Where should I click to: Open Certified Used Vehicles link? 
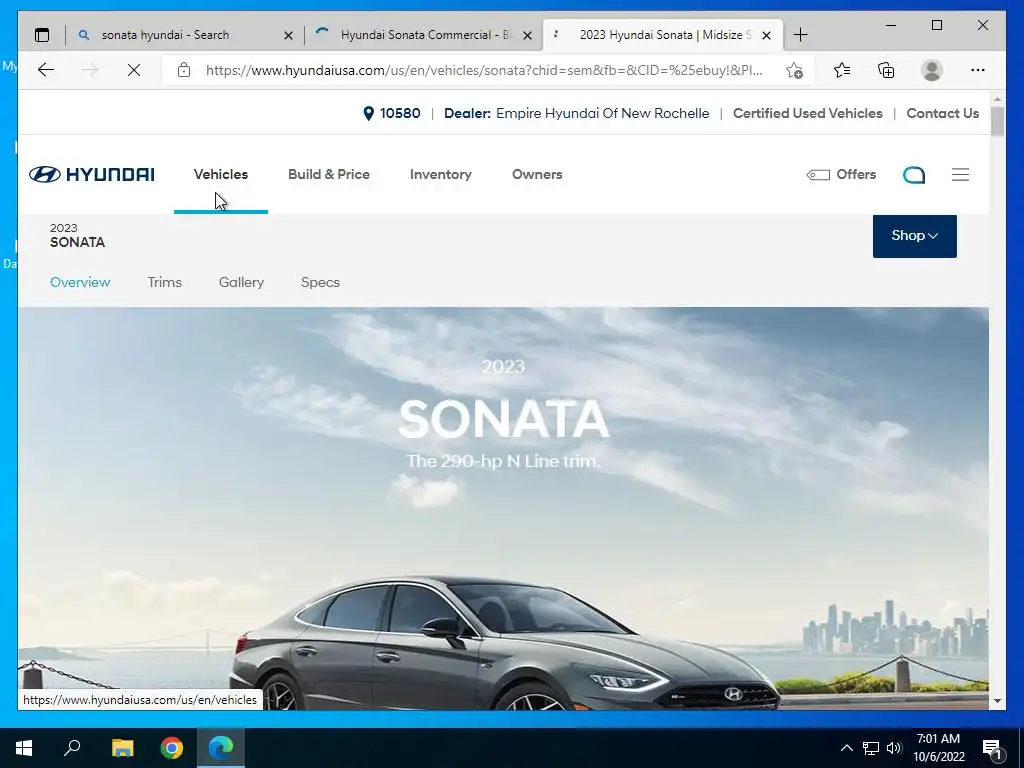(807, 114)
